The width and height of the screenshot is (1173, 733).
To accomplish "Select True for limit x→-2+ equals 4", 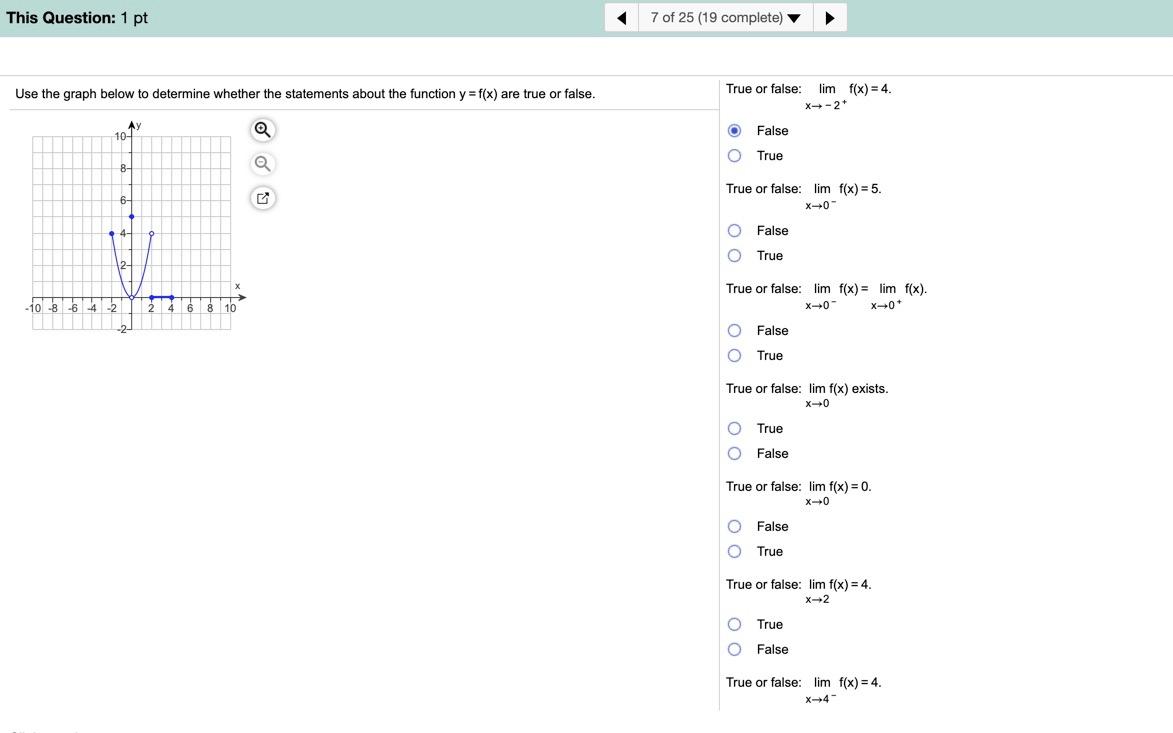I will tap(735, 156).
